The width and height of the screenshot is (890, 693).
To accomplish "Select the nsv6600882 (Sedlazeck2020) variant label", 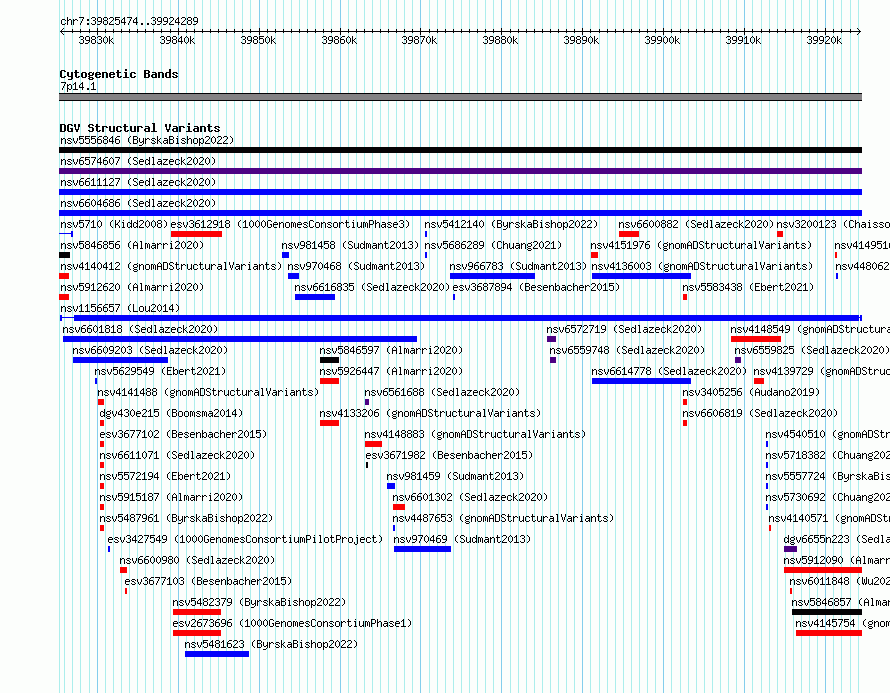I will 696,224.
